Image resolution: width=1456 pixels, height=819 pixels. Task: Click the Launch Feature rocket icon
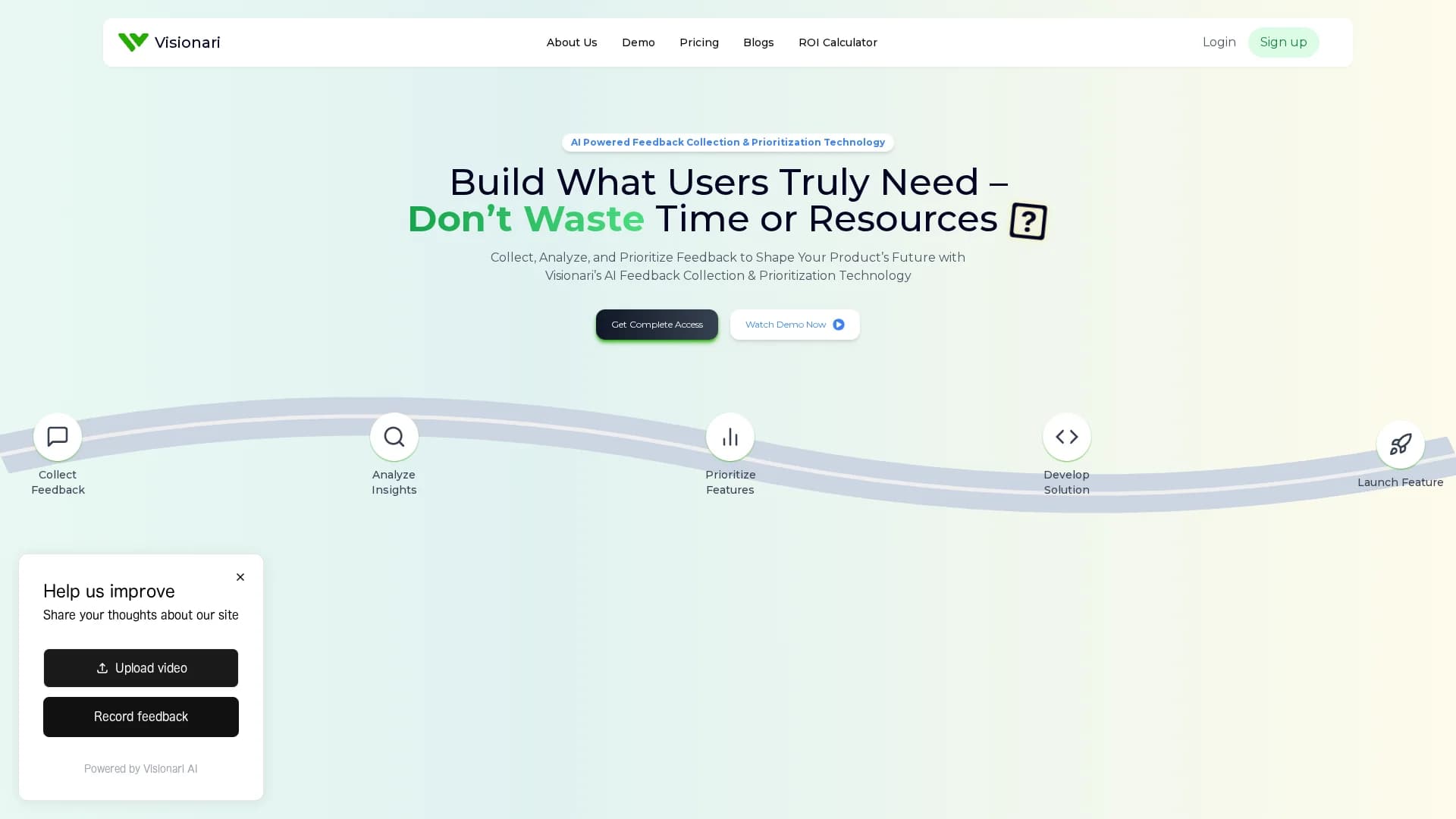point(1401,444)
